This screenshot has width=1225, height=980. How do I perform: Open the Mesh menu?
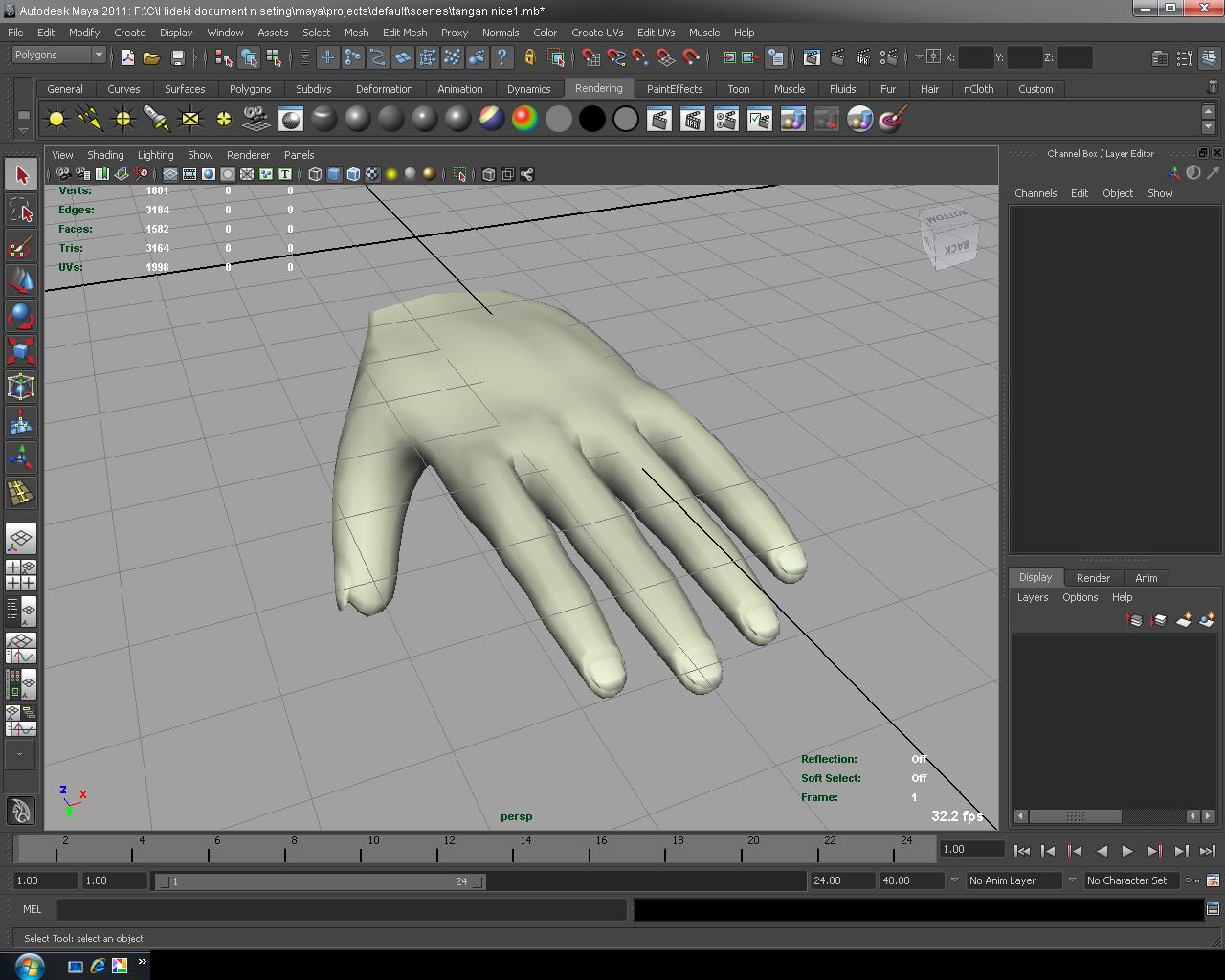(356, 32)
